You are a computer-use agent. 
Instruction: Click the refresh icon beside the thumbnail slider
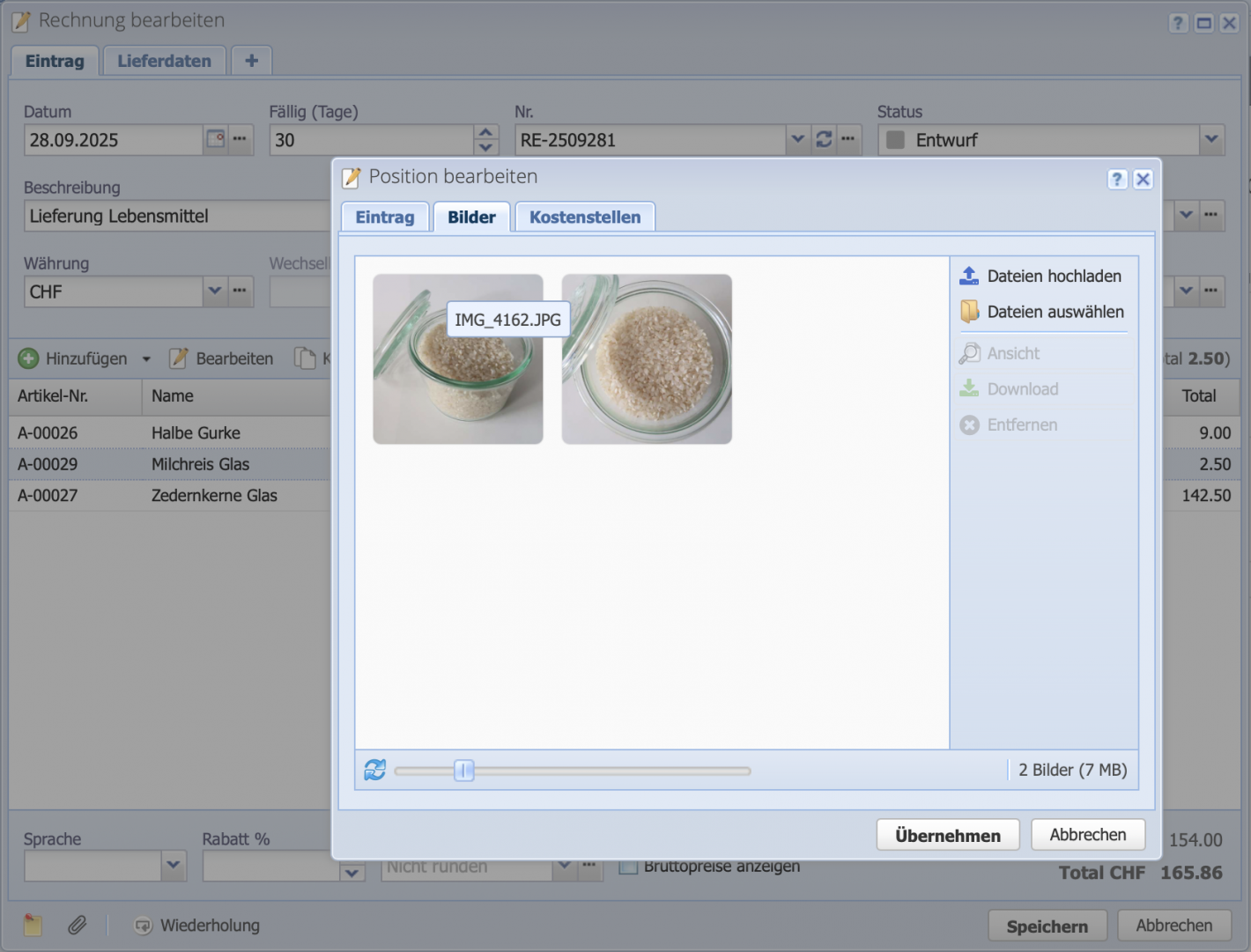(x=374, y=769)
